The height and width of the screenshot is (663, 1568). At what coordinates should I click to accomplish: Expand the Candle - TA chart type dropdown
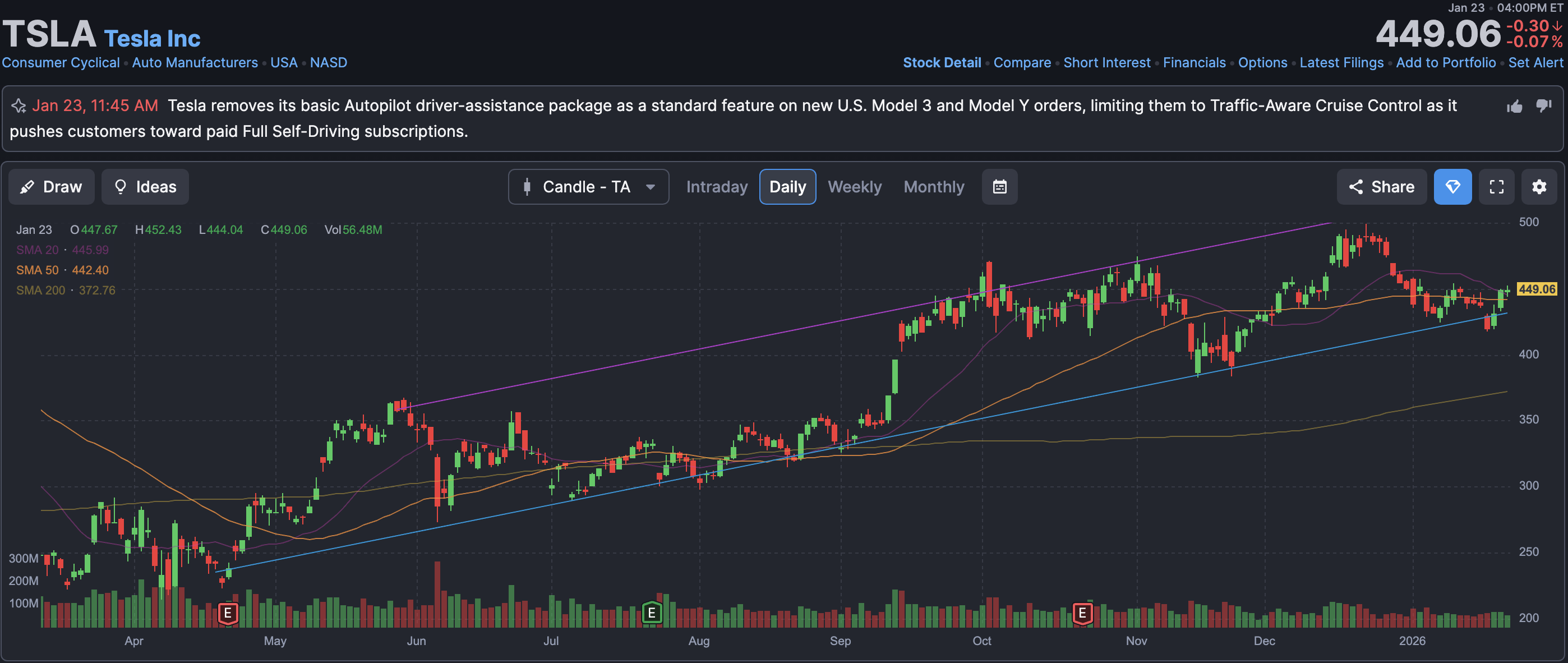pyautogui.click(x=588, y=187)
